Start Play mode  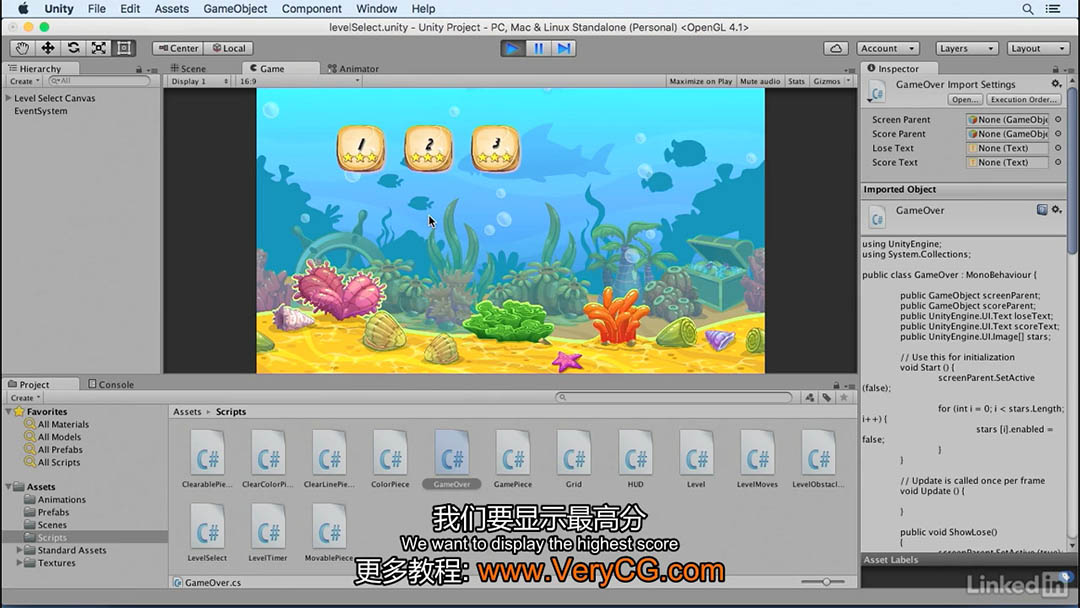point(512,48)
